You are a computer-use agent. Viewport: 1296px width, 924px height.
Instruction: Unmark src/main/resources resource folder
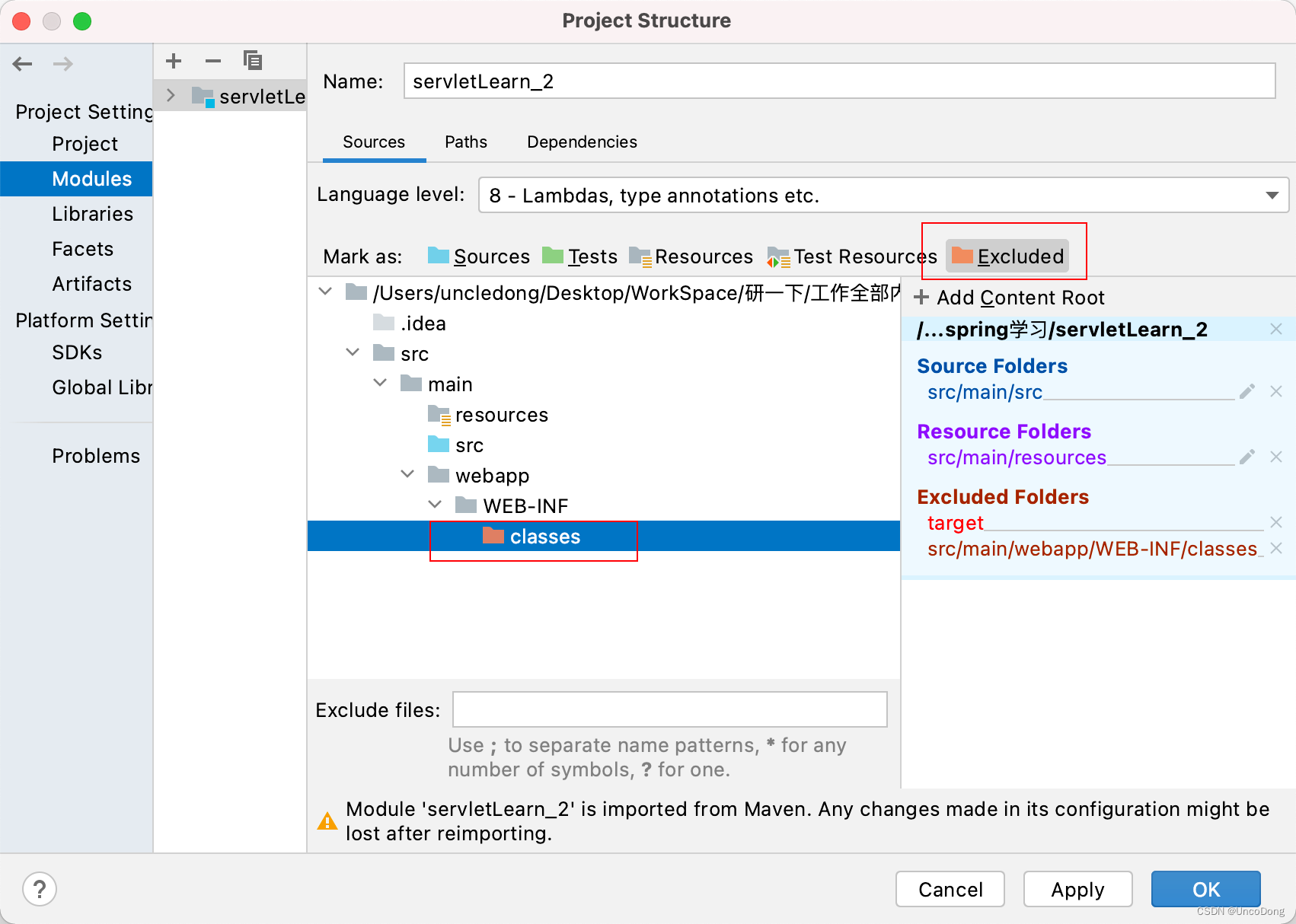[x=1276, y=457]
